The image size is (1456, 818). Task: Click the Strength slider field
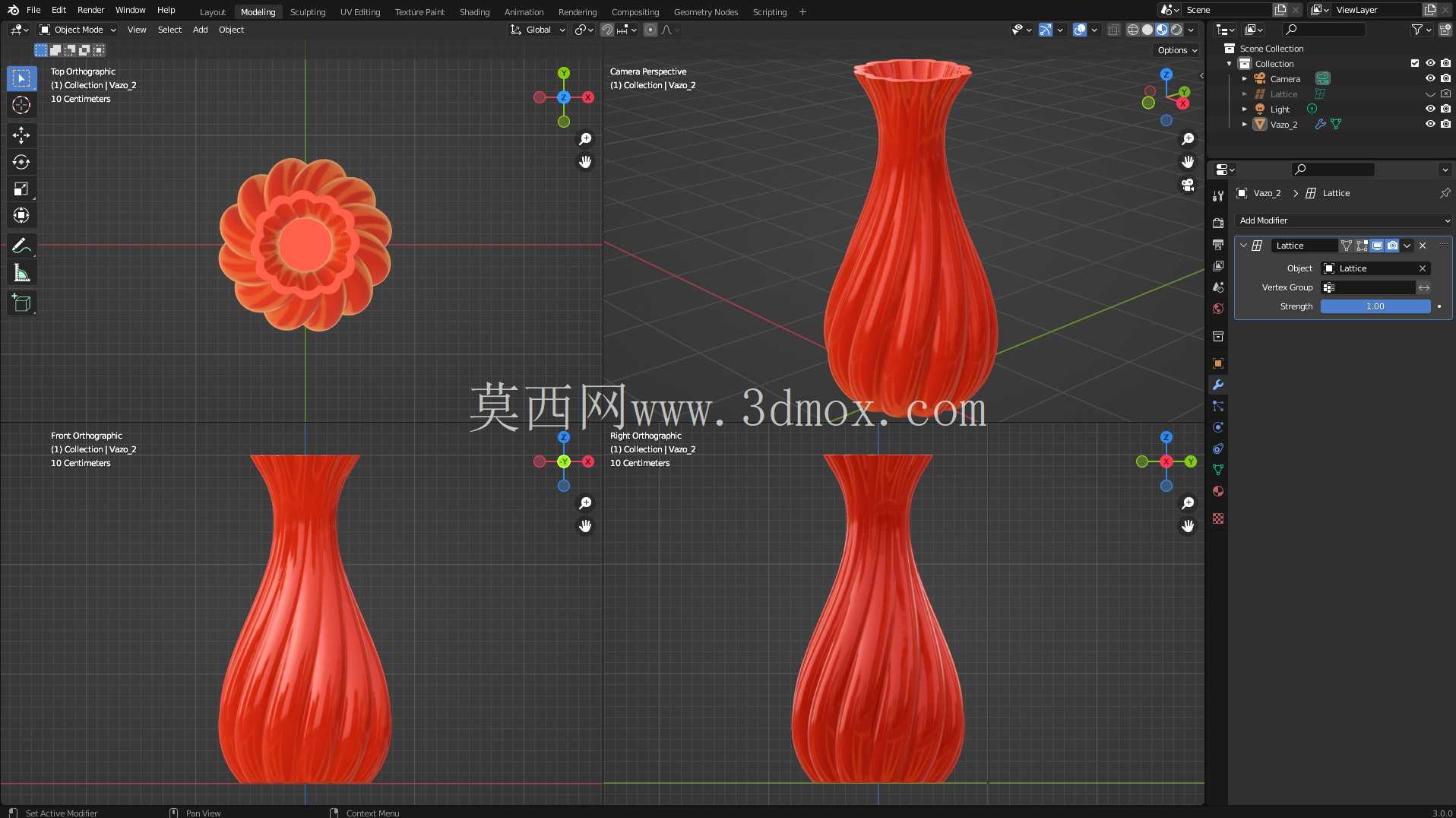tap(1375, 306)
